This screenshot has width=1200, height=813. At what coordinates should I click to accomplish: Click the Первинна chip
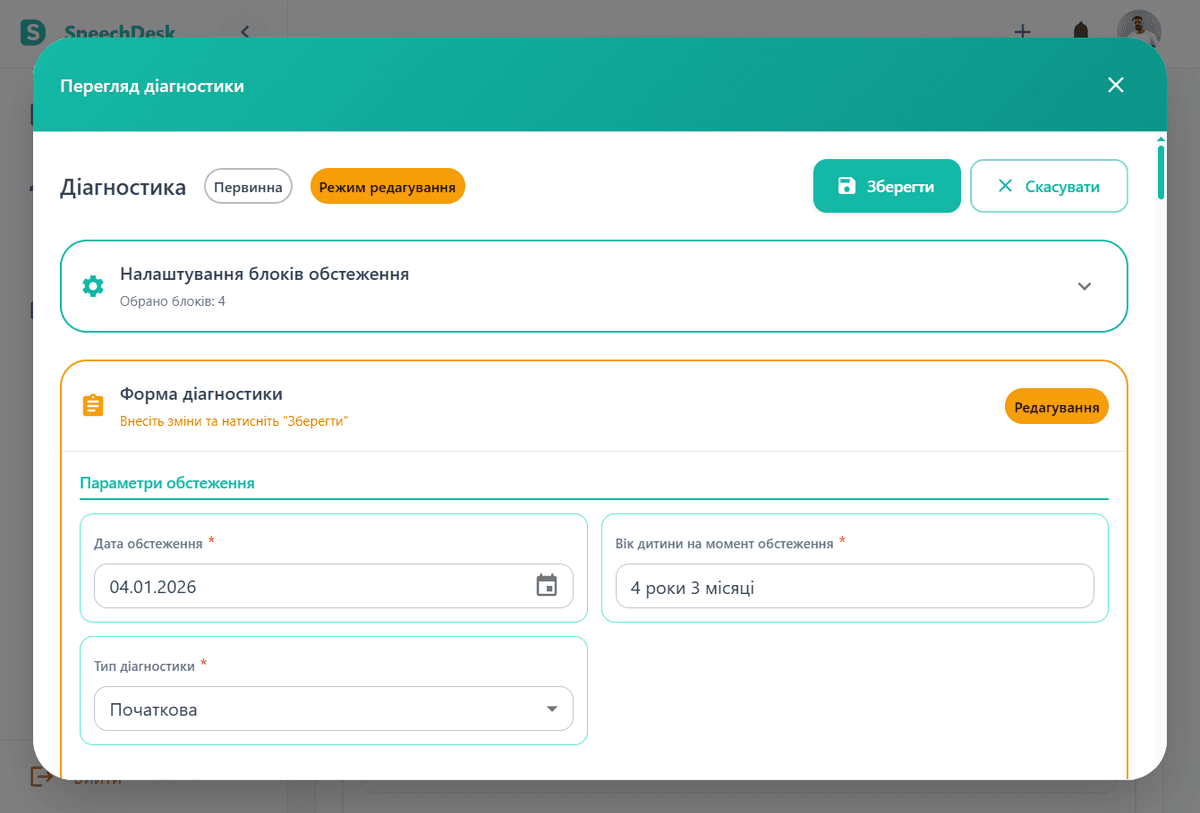pos(248,187)
